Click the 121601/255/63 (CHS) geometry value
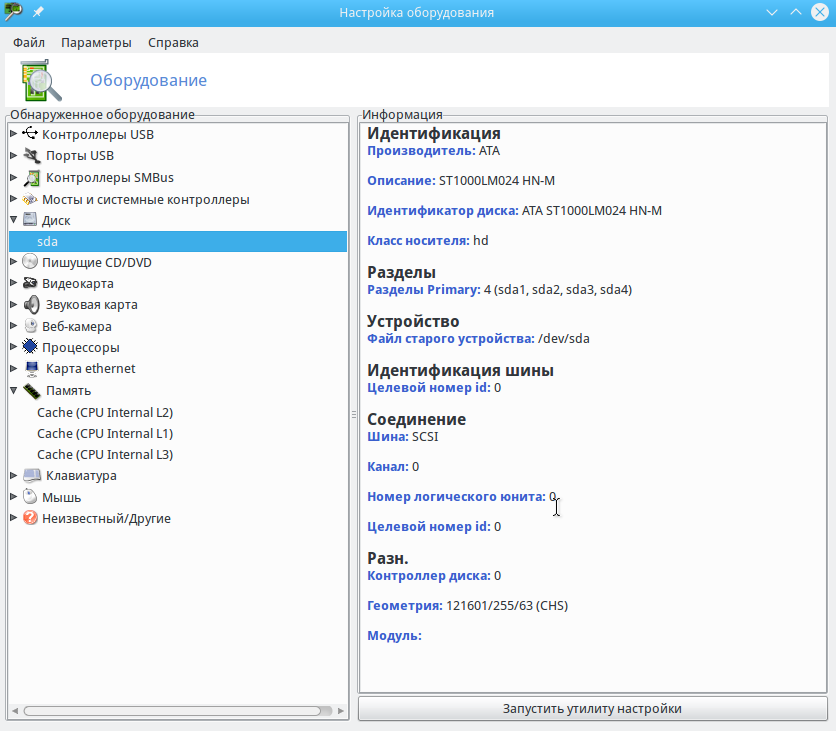The image size is (836, 731). tap(507, 606)
